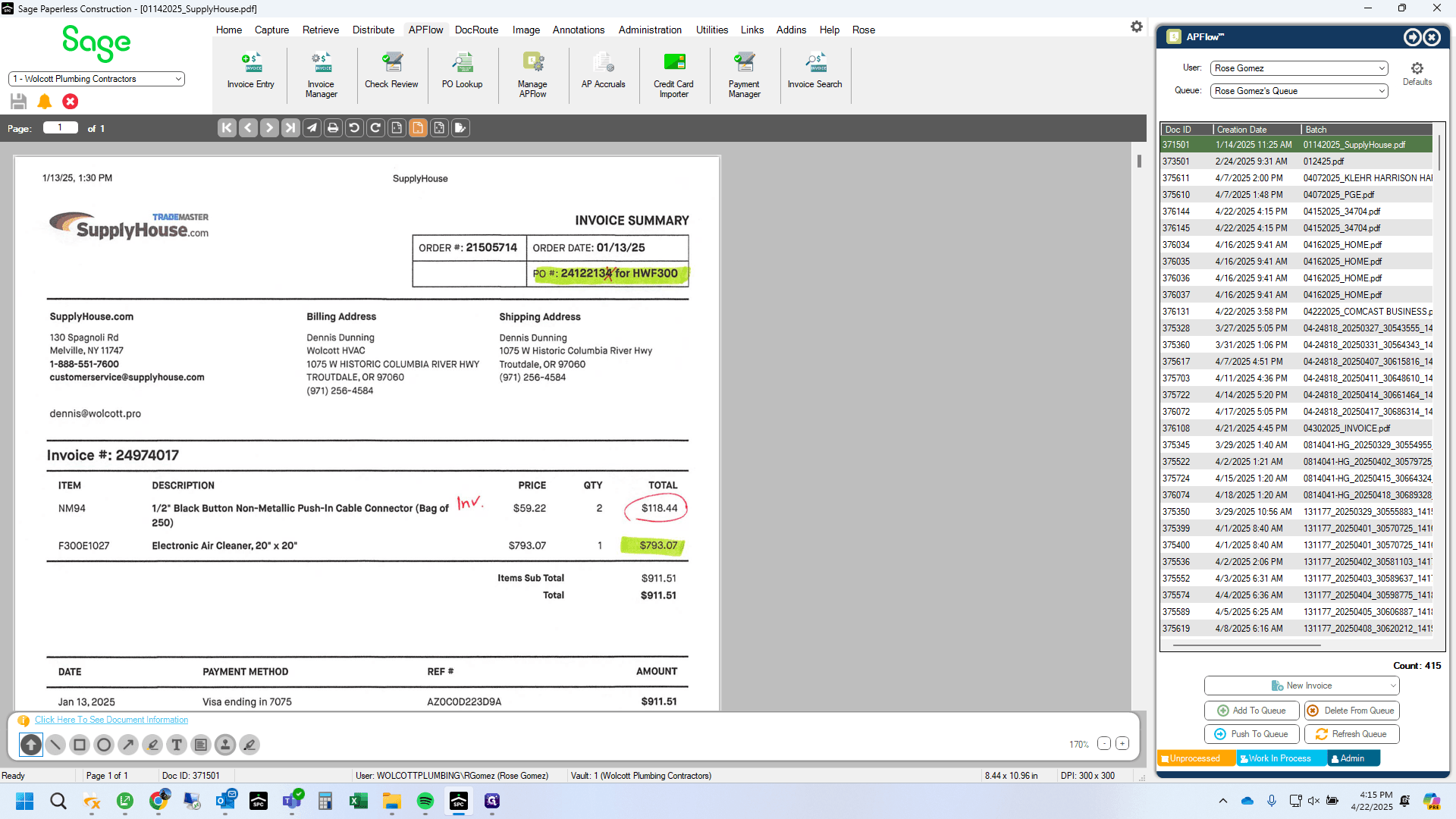Image resolution: width=1456 pixels, height=819 pixels.
Task: Select the note annotation tool
Action: point(201,745)
